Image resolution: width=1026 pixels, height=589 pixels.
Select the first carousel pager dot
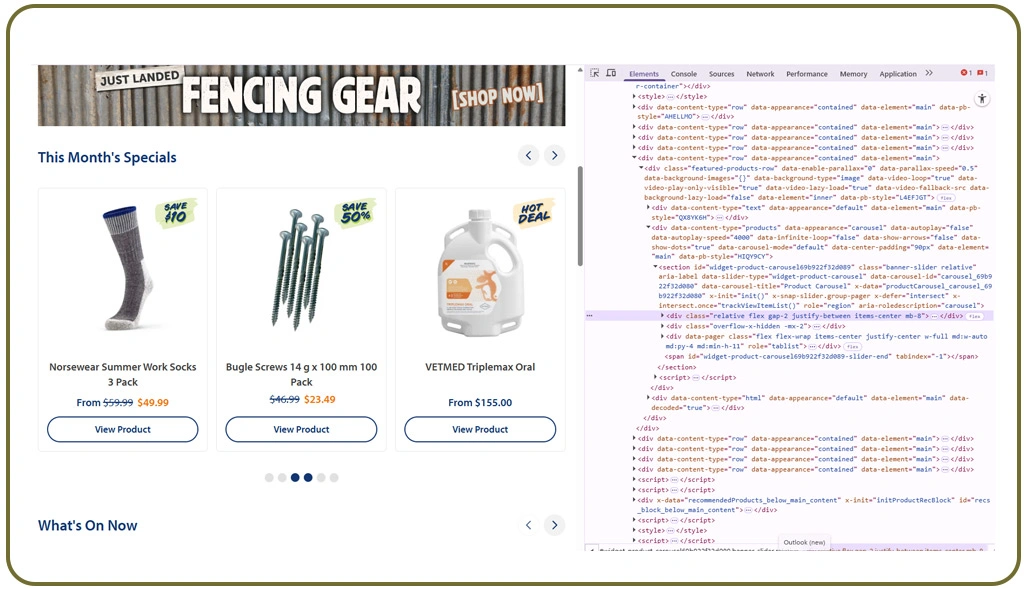(269, 478)
